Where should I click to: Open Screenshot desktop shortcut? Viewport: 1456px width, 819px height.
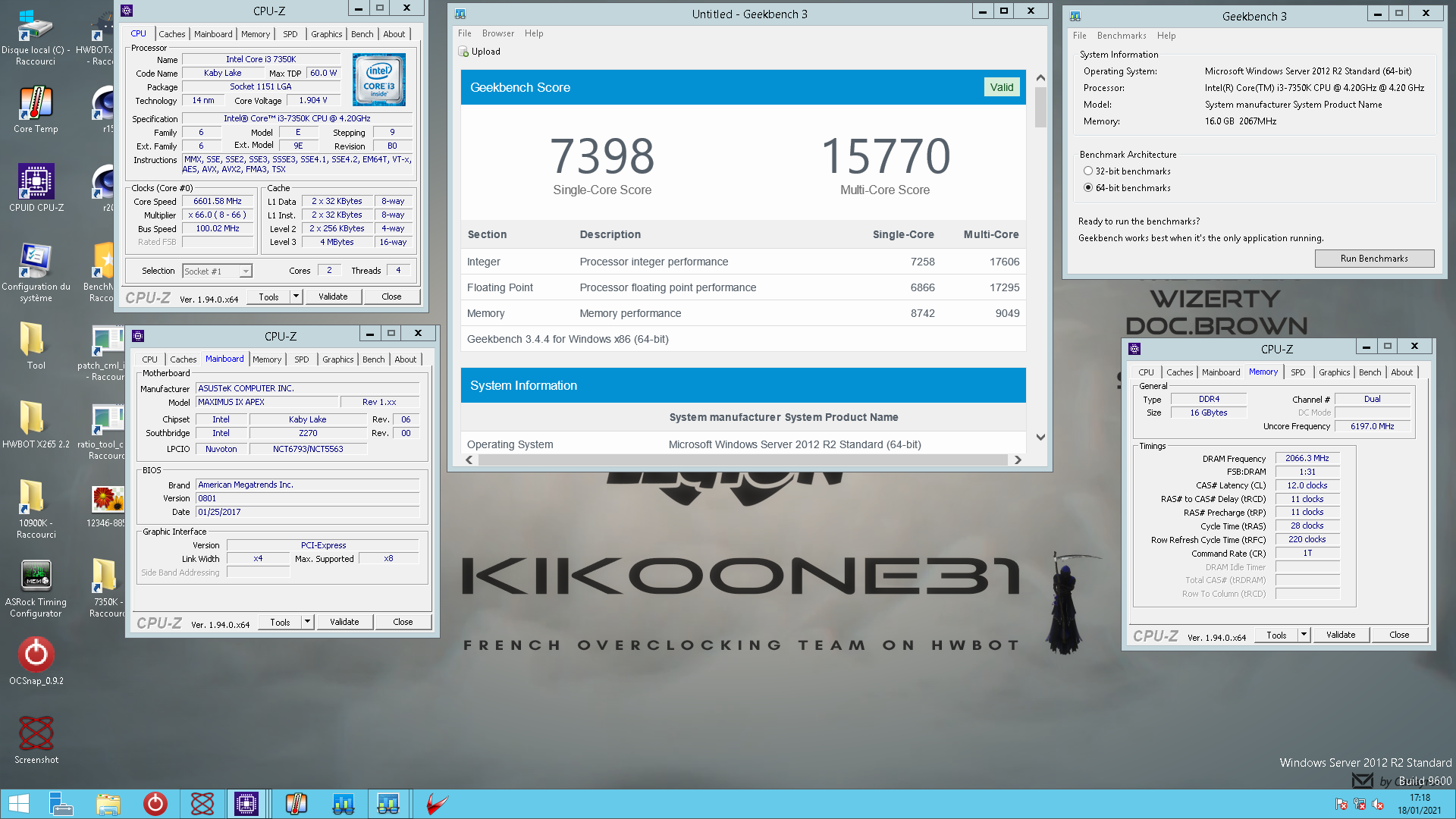(x=36, y=740)
